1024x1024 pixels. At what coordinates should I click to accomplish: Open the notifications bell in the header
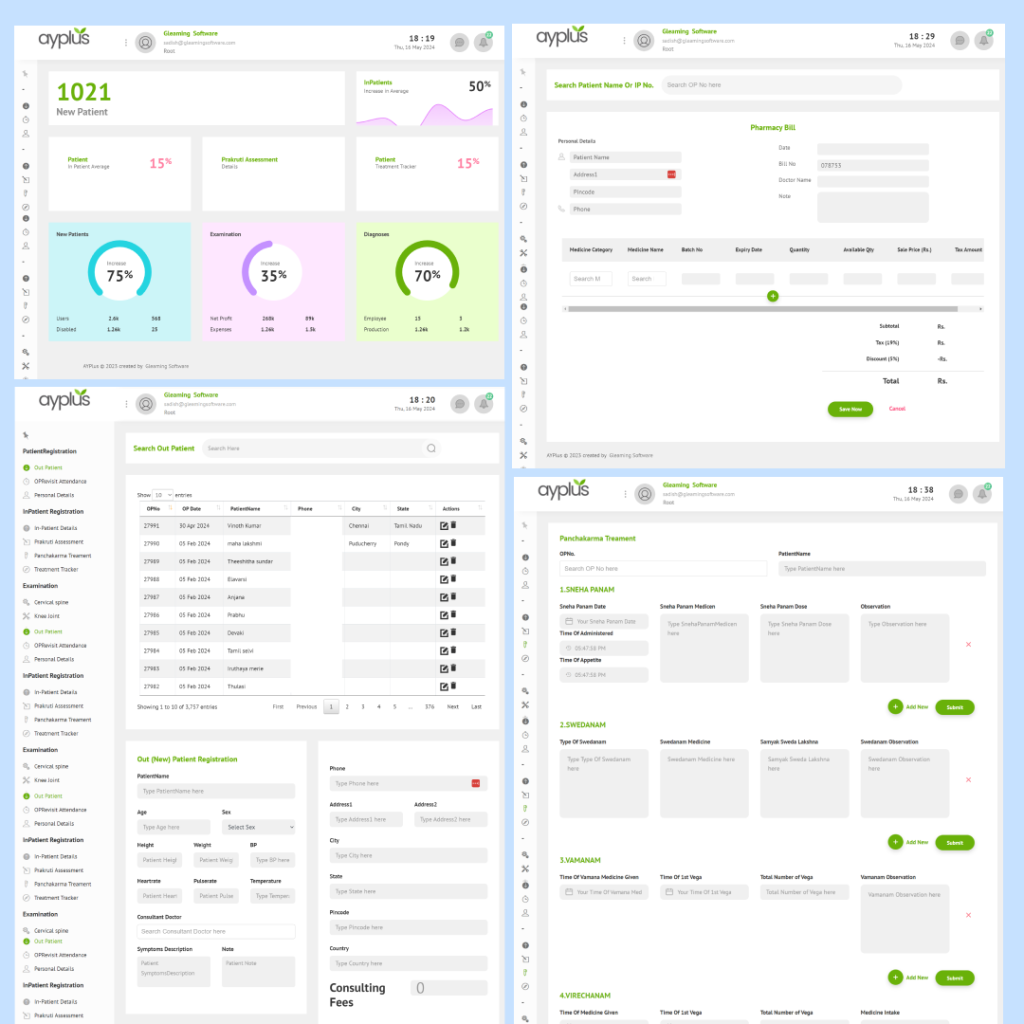coord(483,41)
